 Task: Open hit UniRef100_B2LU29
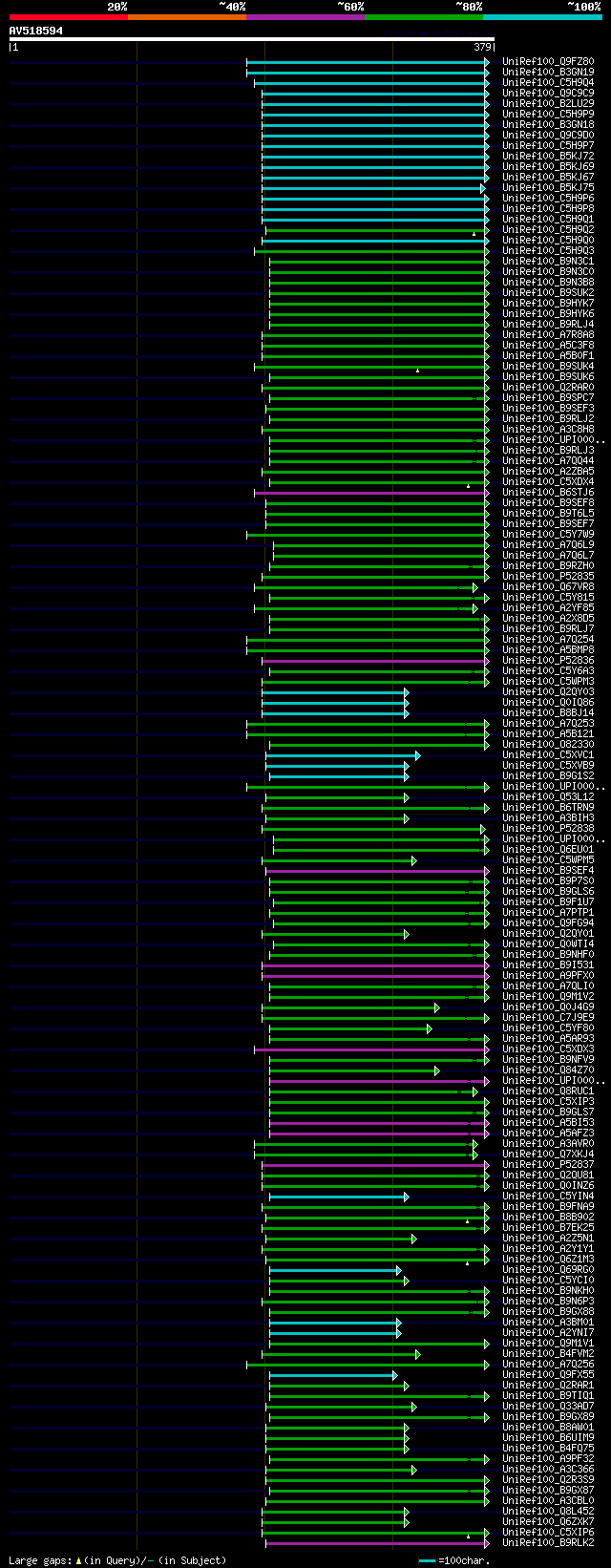(548, 104)
